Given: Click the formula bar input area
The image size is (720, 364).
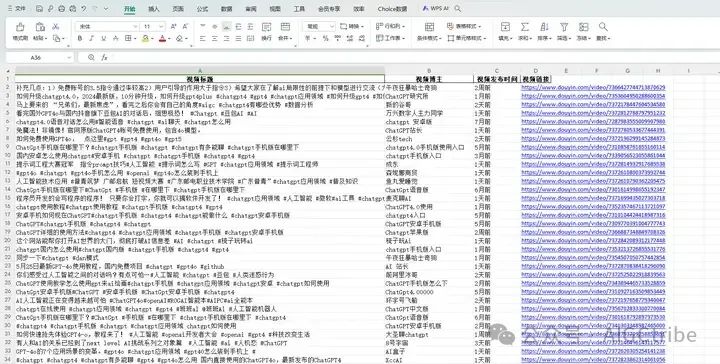Looking at the screenshot, I should point(413,57).
